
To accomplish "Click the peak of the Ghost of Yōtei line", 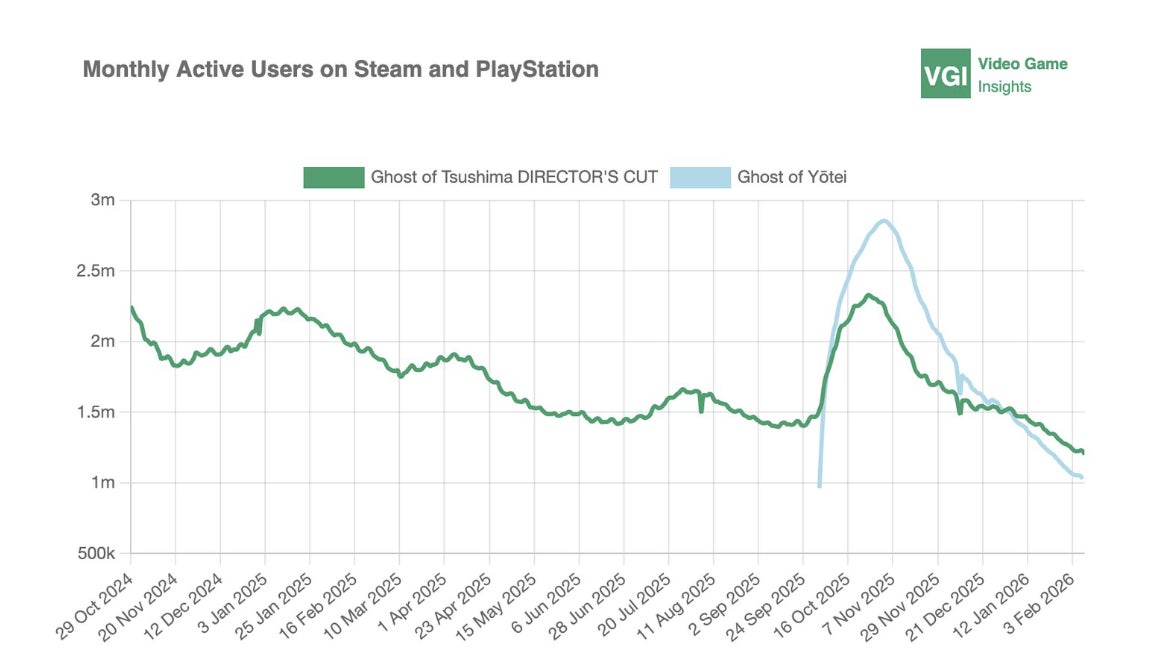I will (884, 221).
